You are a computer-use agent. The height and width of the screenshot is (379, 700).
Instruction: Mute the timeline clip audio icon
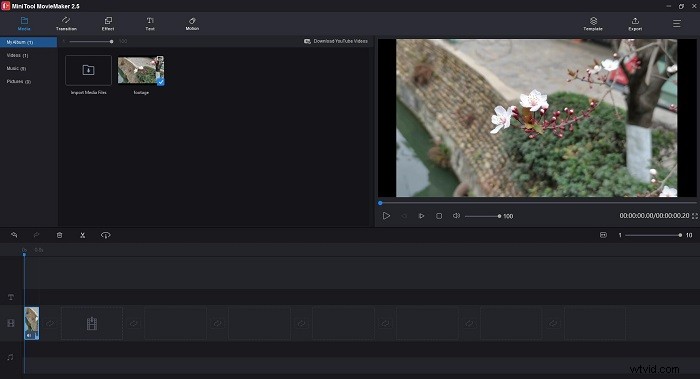pos(29,335)
